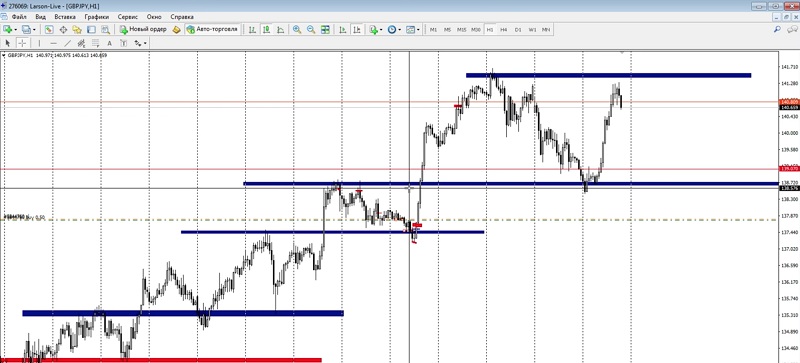Image resolution: width=800 pixels, height=363 pixels.
Task: Open the Templates icon
Action: (410, 30)
